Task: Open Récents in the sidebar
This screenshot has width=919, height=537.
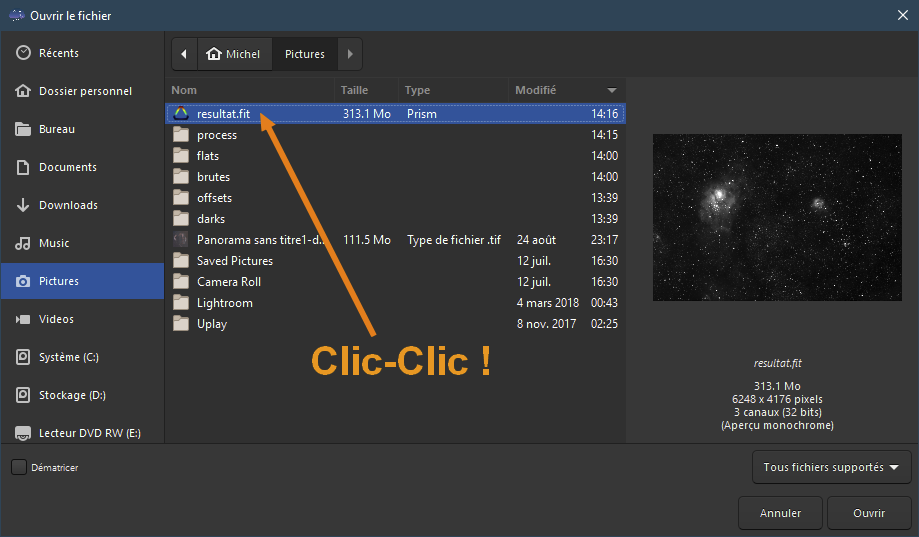Action: [x=82, y=53]
